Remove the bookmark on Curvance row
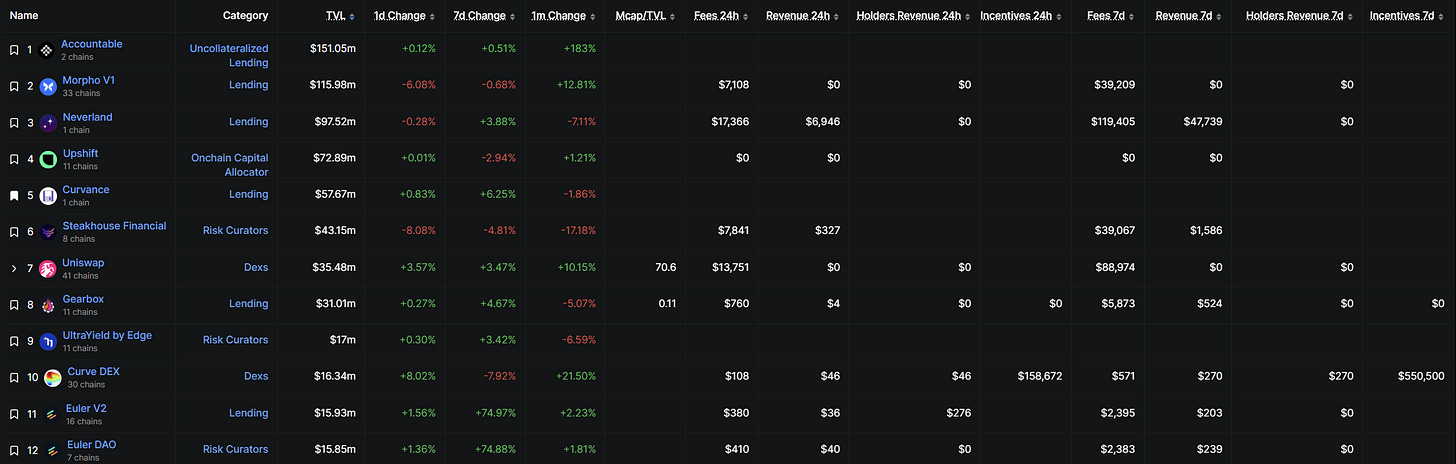 pyautogui.click(x=14, y=196)
